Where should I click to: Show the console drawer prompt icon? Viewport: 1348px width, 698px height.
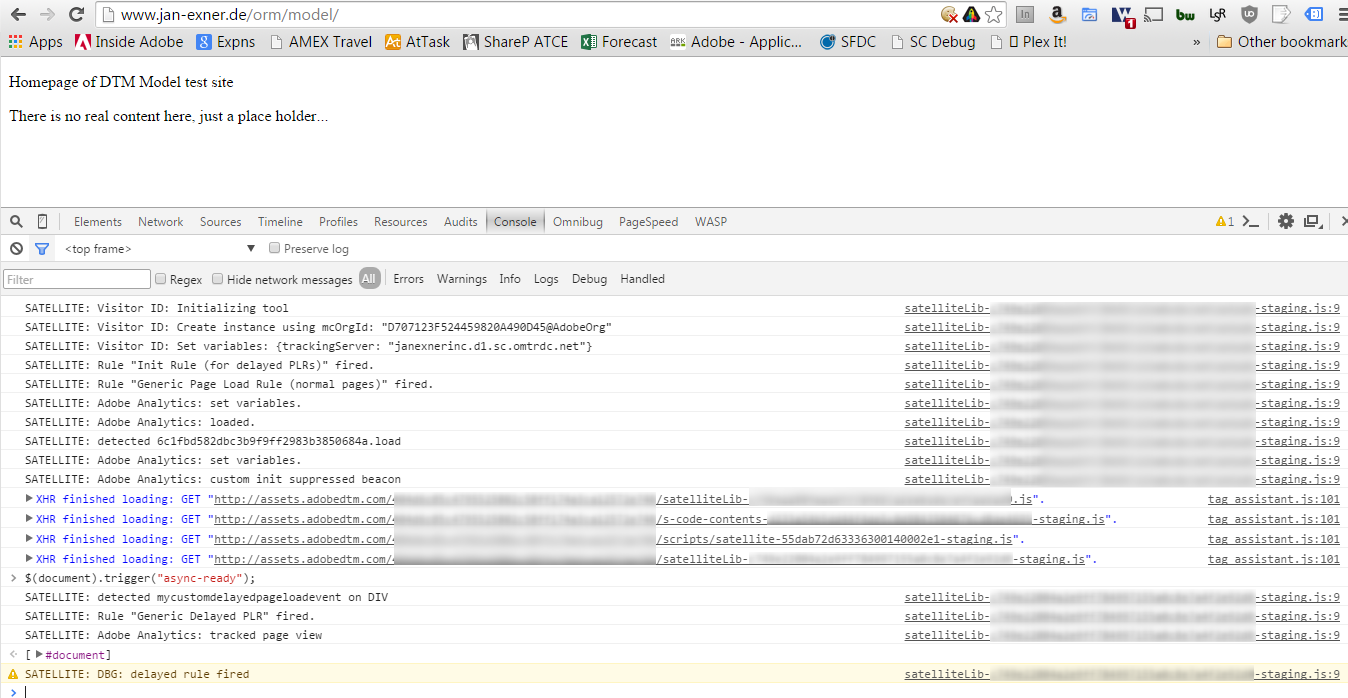[1250, 222]
